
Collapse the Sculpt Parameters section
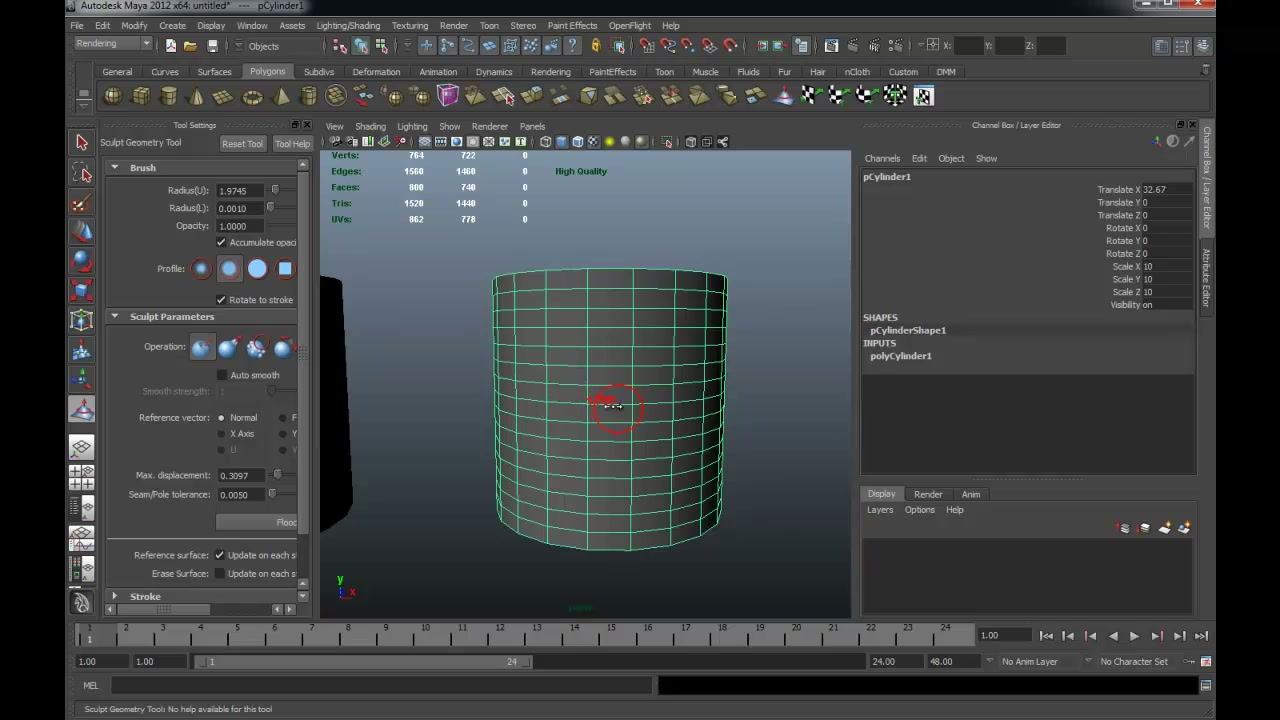pos(114,316)
